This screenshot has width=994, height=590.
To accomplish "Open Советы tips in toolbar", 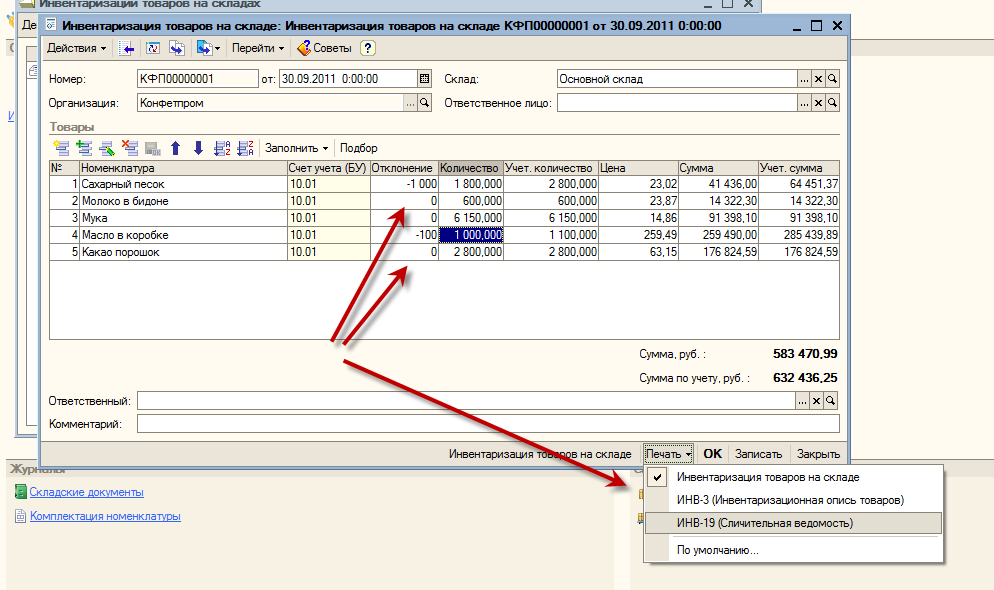I will coord(324,48).
